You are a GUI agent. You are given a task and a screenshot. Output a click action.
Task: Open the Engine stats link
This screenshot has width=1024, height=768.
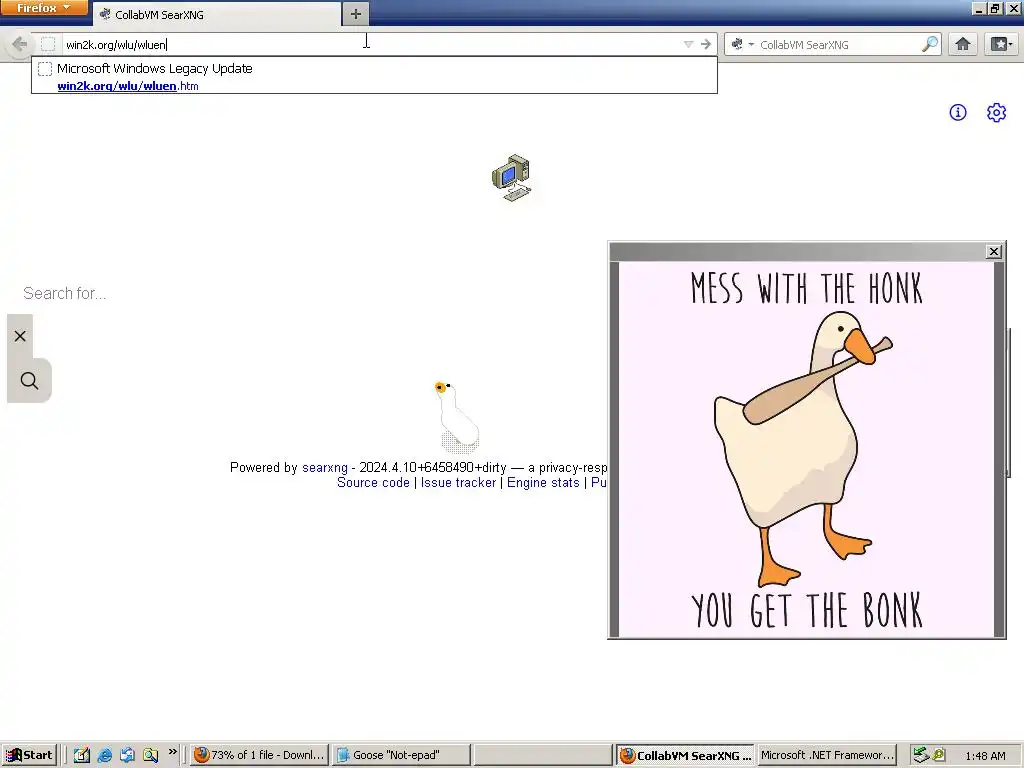(543, 483)
